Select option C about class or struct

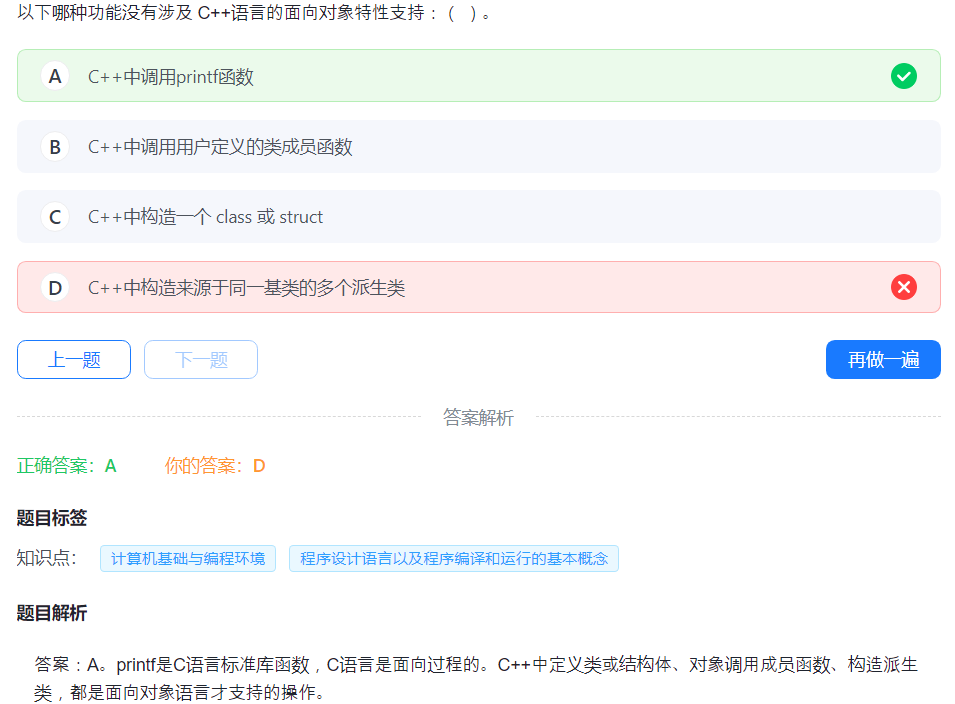(479, 217)
